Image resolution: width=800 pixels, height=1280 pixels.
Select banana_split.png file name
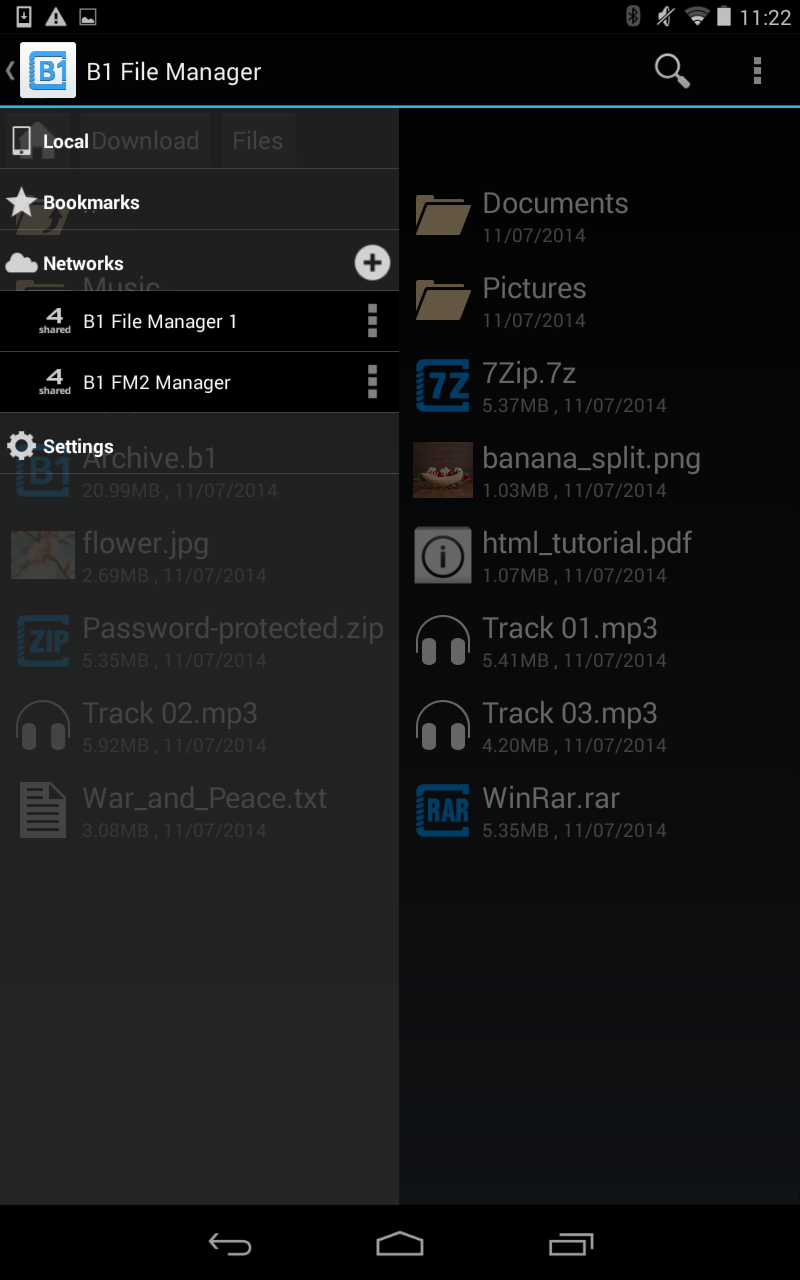click(591, 459)
